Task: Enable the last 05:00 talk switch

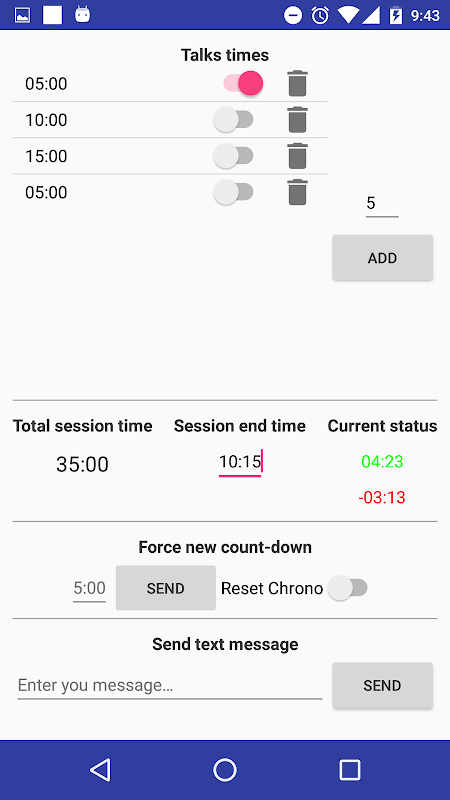Action: click(x=233, y=192)
